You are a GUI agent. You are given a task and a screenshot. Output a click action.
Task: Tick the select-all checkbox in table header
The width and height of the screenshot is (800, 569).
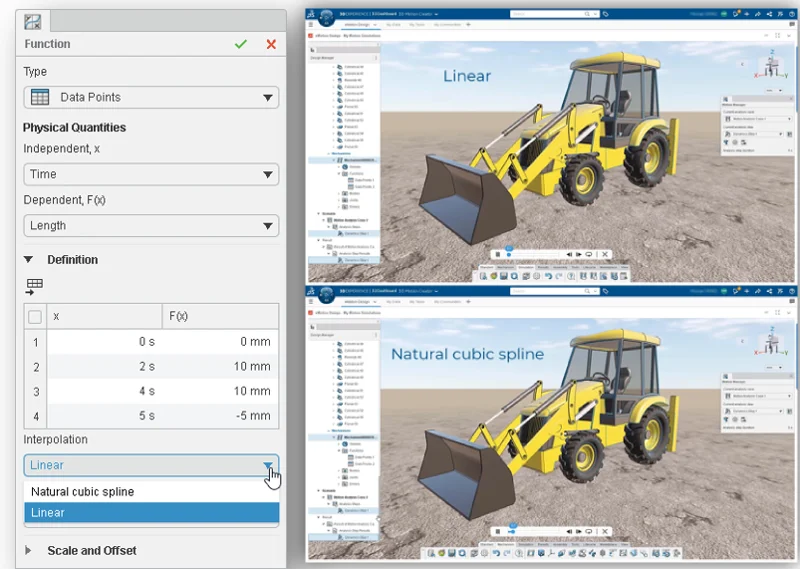pyautogui.click(x=35, y=316)
